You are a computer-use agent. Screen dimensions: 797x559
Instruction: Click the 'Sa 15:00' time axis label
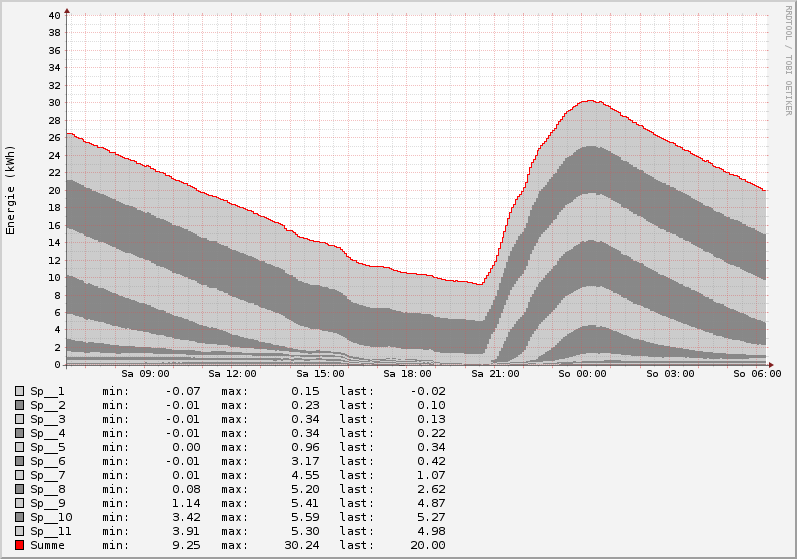320,374
